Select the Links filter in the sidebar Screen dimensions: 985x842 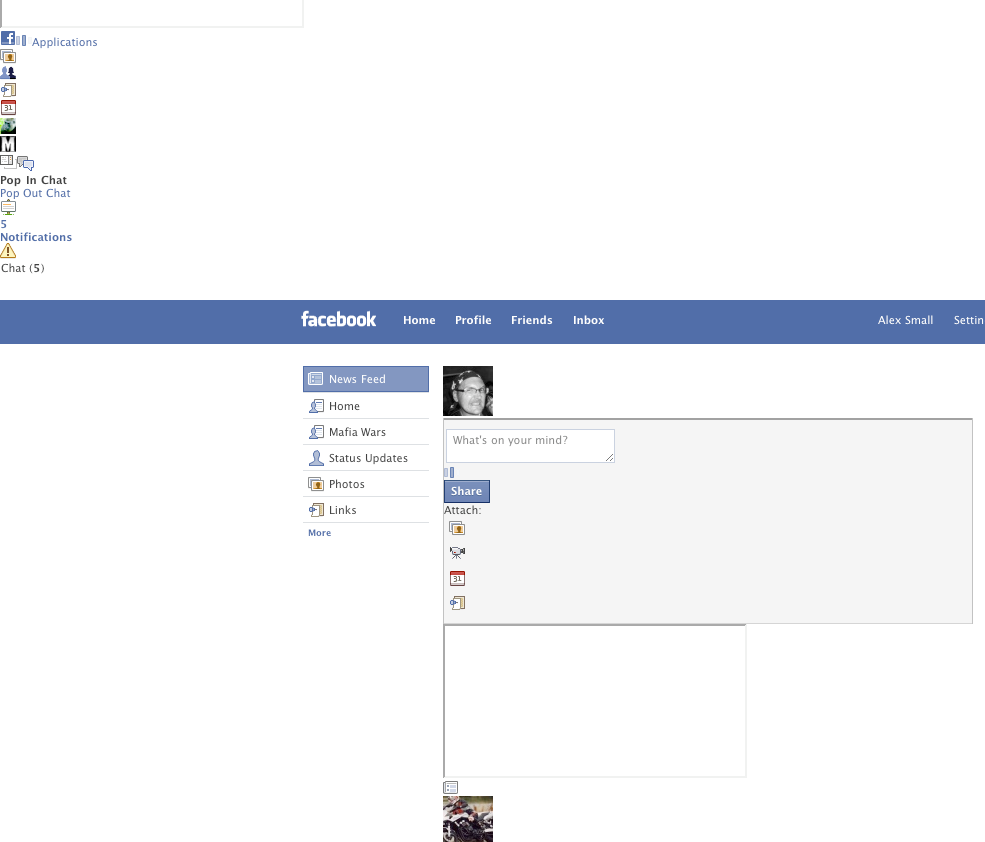click(x=366, y=510)
